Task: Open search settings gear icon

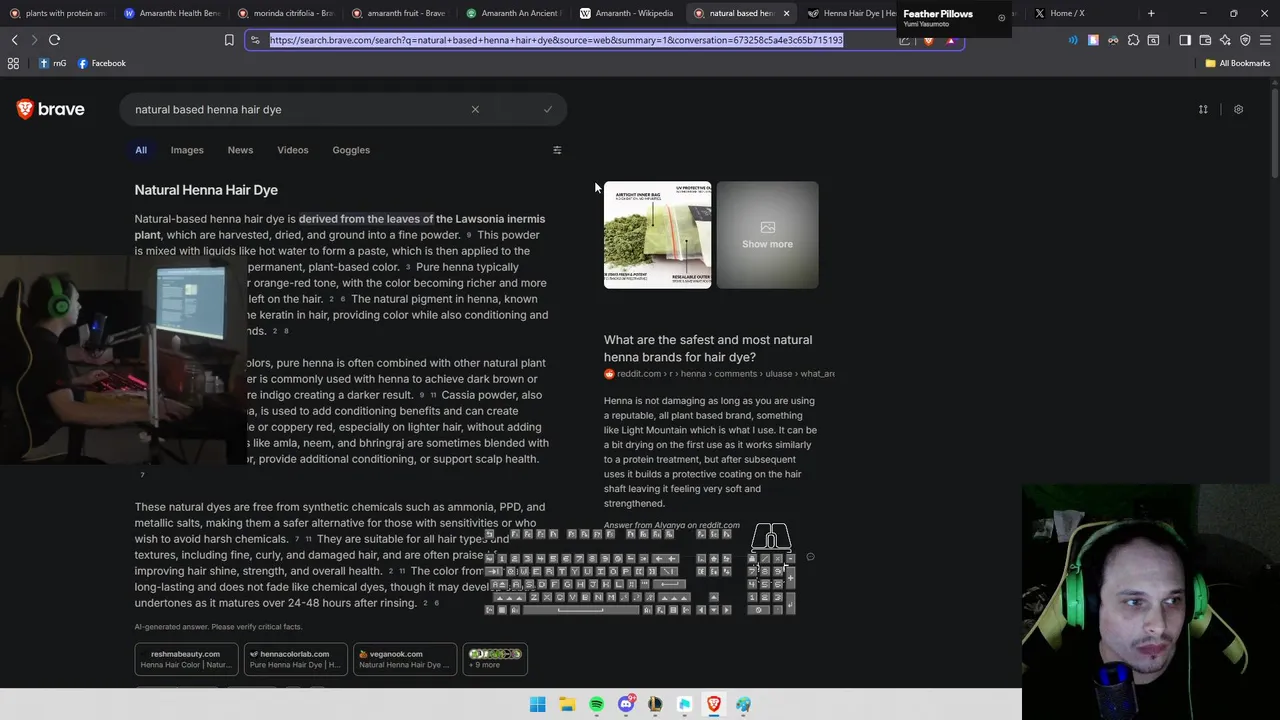Action: pos(1238,109)
